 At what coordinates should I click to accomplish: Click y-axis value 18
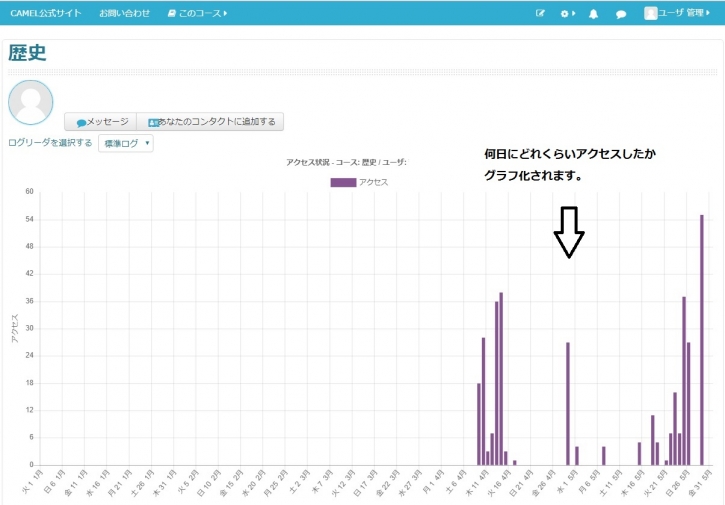(x=30, y=383)
